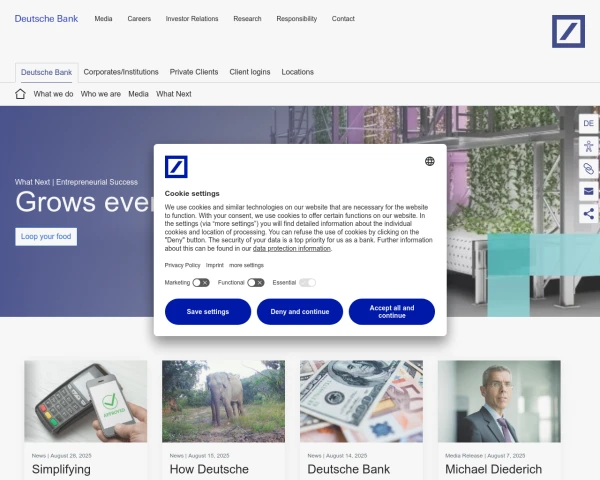Click the share icon in sidebar

click(589, 214)
